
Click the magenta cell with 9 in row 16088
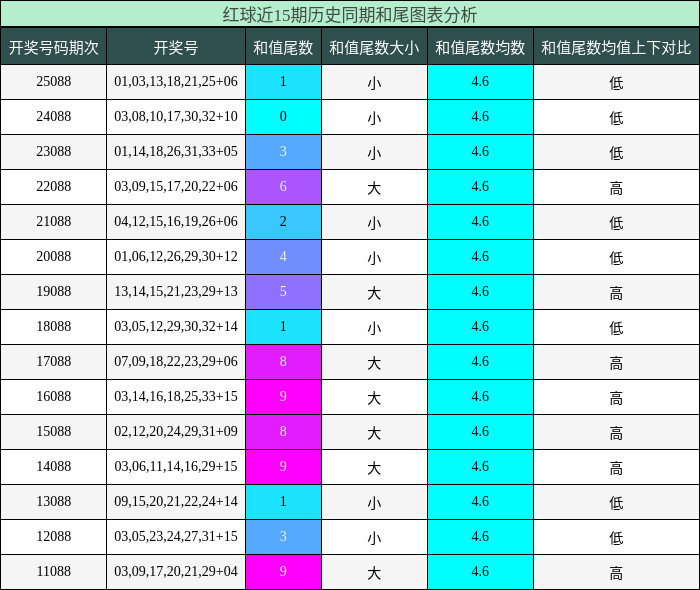click(x=283, y=397)
